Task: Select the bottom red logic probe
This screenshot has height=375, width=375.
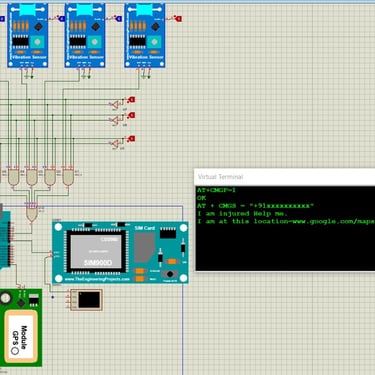Action: tap(132, 138)
